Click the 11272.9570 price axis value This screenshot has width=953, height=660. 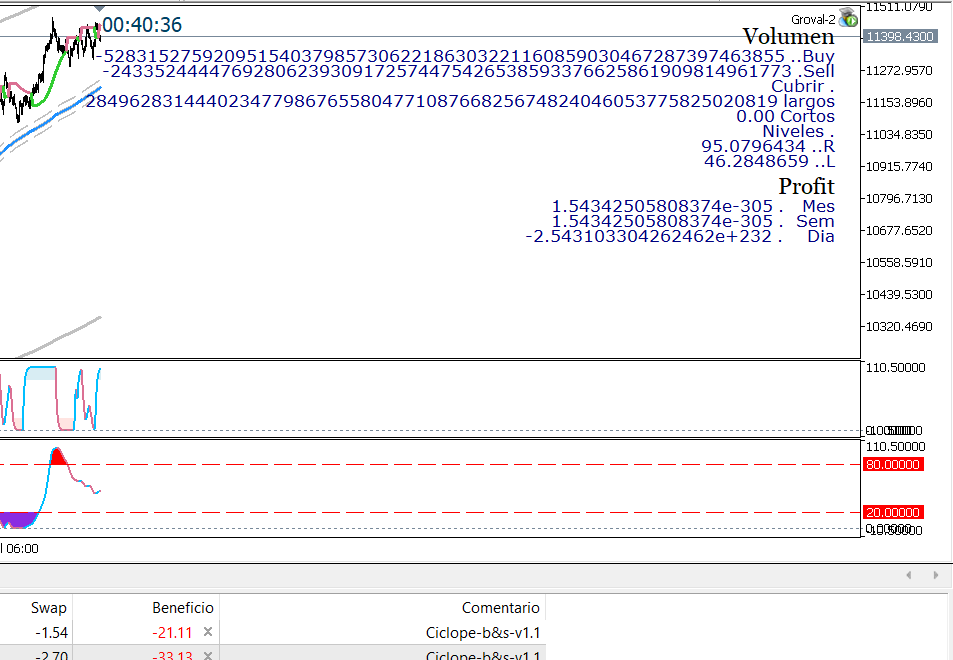click(899, 71)
